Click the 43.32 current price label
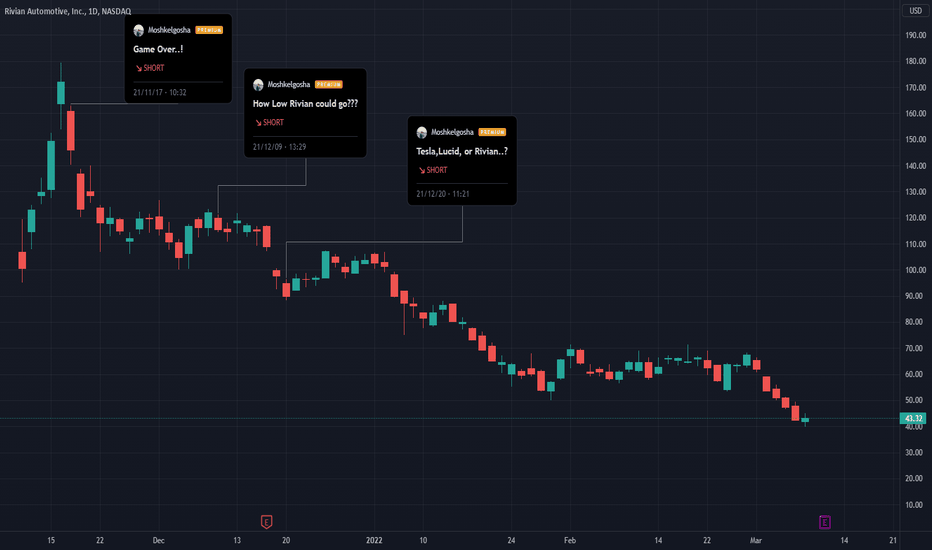 913,419
